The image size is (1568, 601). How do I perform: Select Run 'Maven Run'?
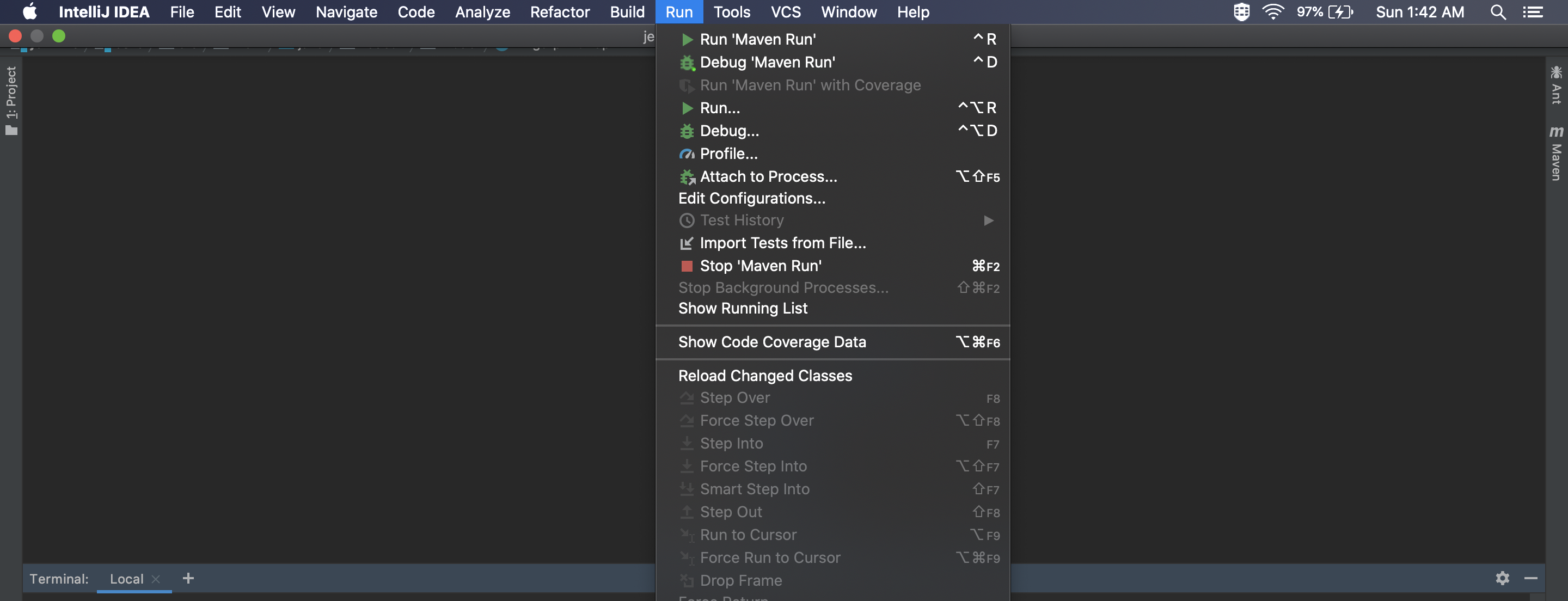[x=758, y=39]
